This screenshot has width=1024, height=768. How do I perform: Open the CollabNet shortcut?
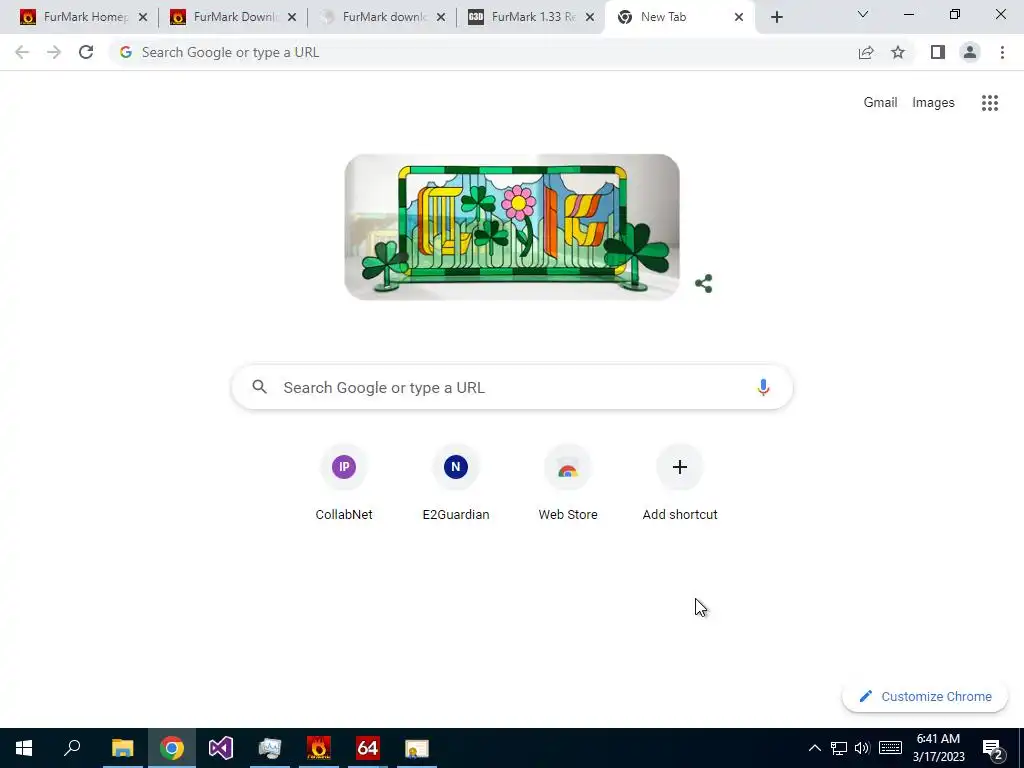(x=344, y=483)
